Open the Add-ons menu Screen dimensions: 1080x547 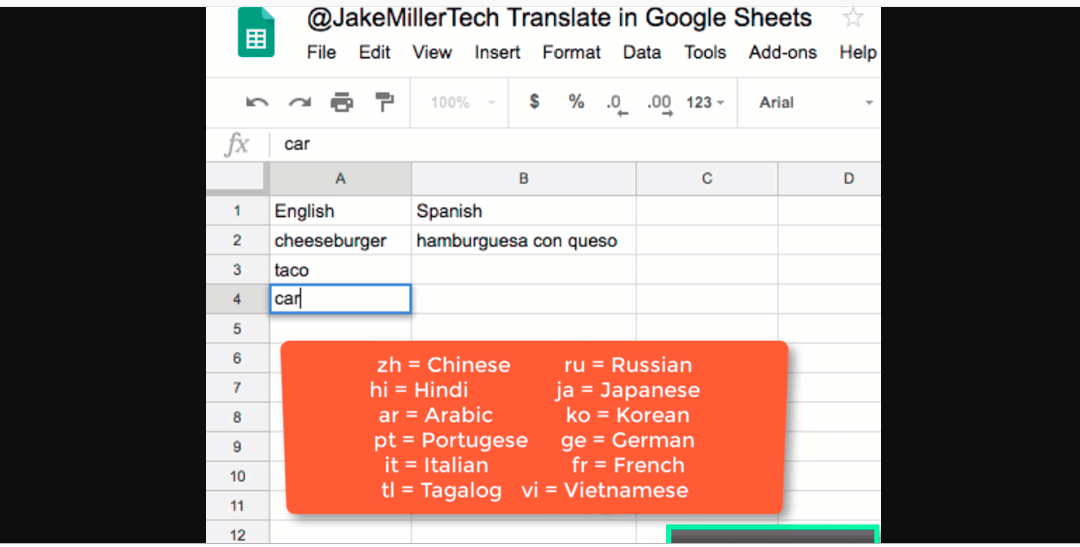click(x=783, y=52)
